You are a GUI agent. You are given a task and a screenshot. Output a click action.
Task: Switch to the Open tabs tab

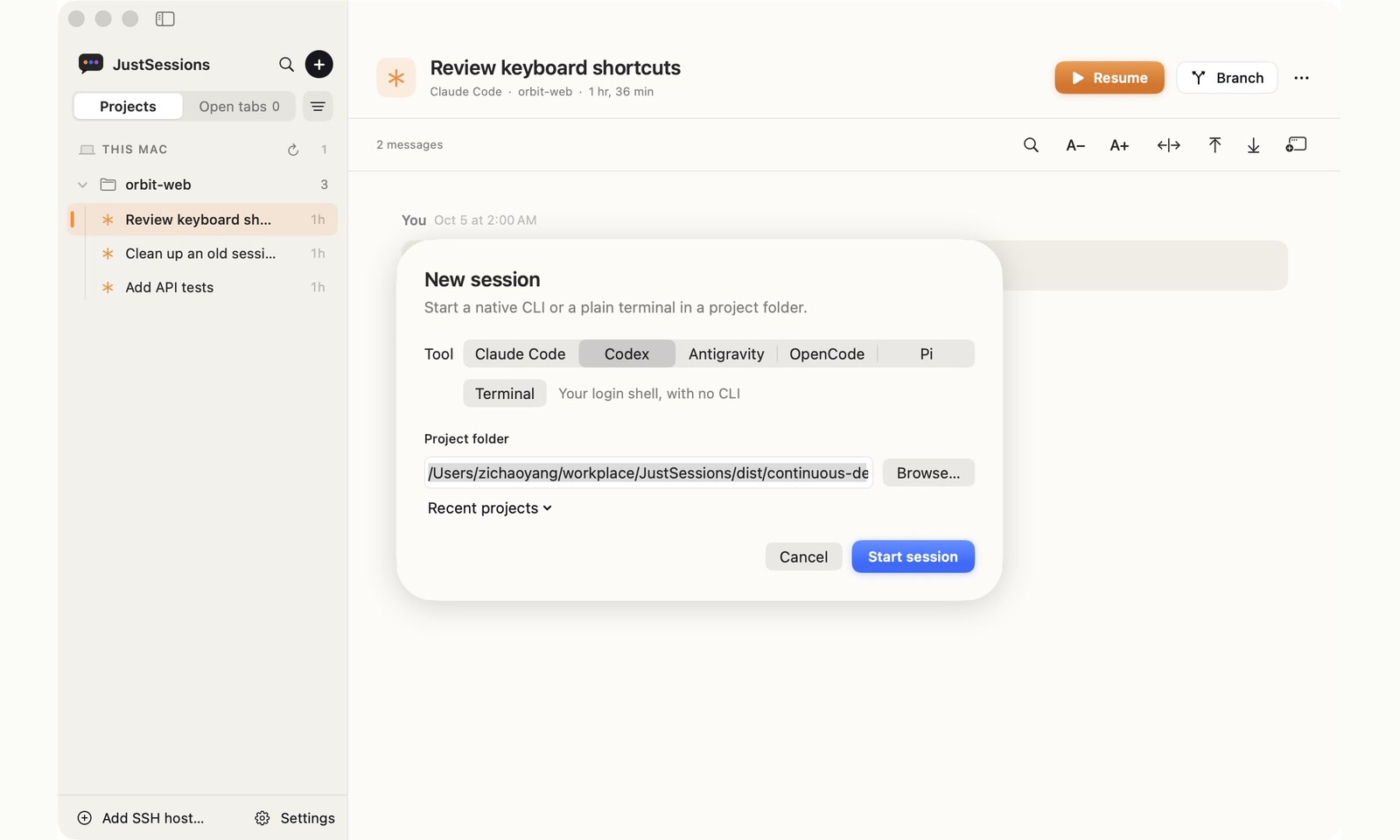point(239,106)
